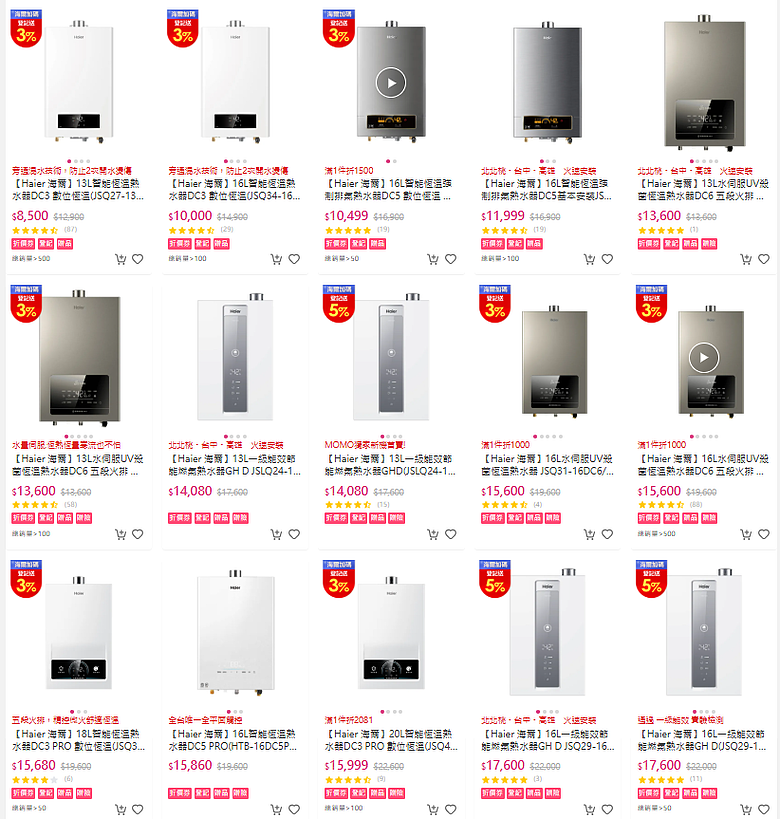Heart the $15,999 20L DC3 PRO heater

click(x=450, y=809)
